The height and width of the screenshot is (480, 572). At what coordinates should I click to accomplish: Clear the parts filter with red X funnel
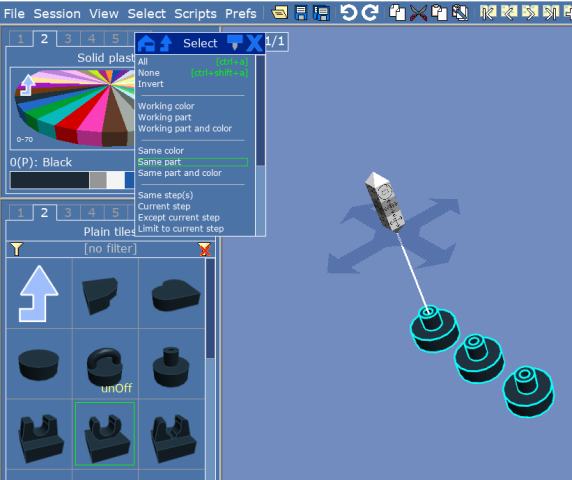point(204,249)
